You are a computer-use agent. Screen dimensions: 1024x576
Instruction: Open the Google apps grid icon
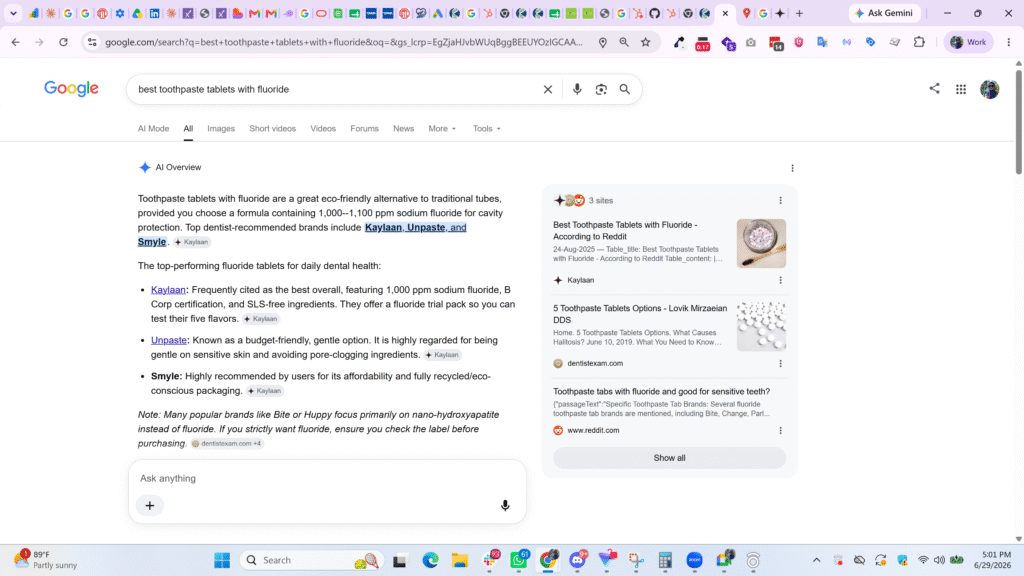961,89
